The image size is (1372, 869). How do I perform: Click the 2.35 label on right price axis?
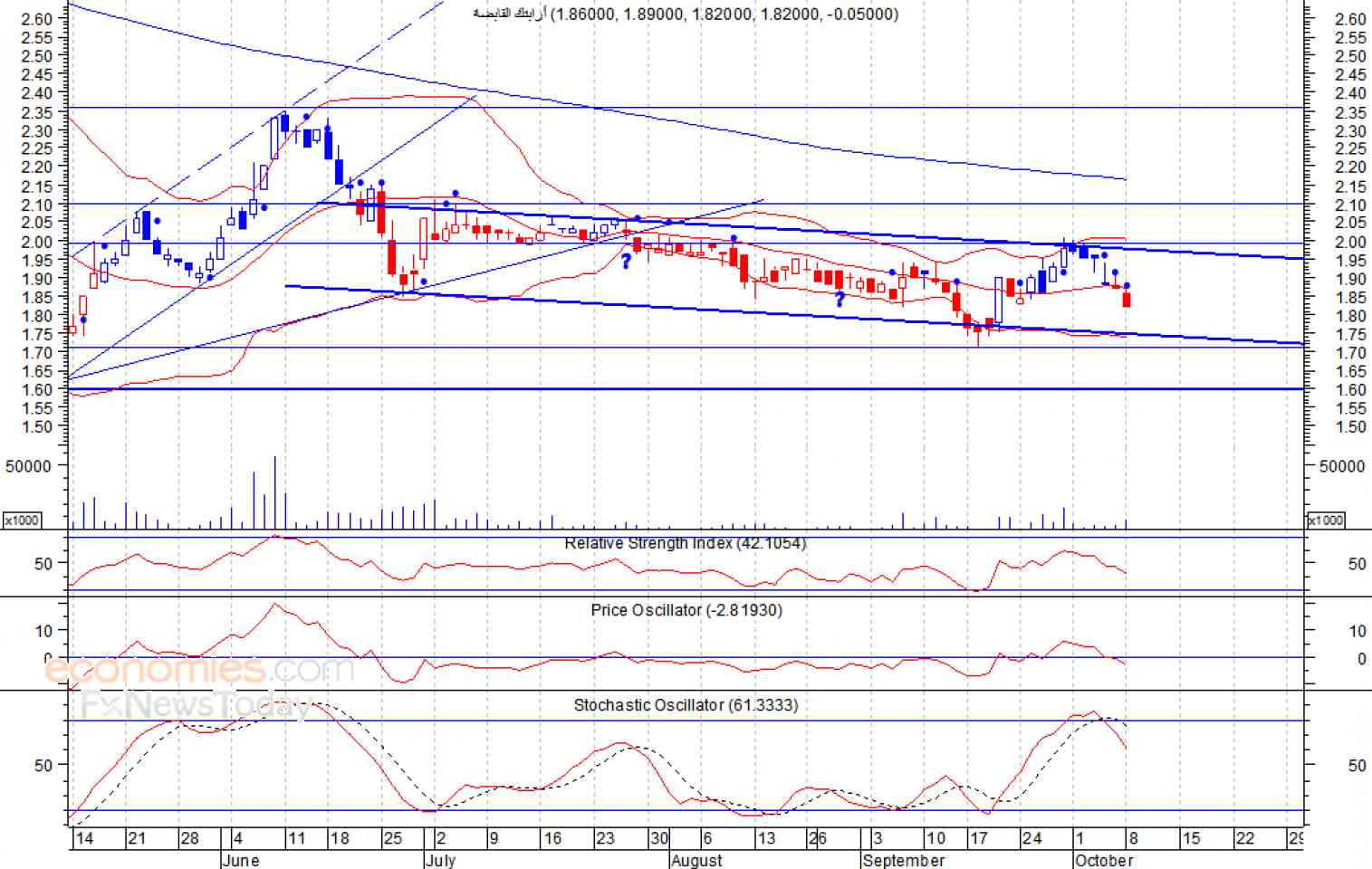[1350, 113]
